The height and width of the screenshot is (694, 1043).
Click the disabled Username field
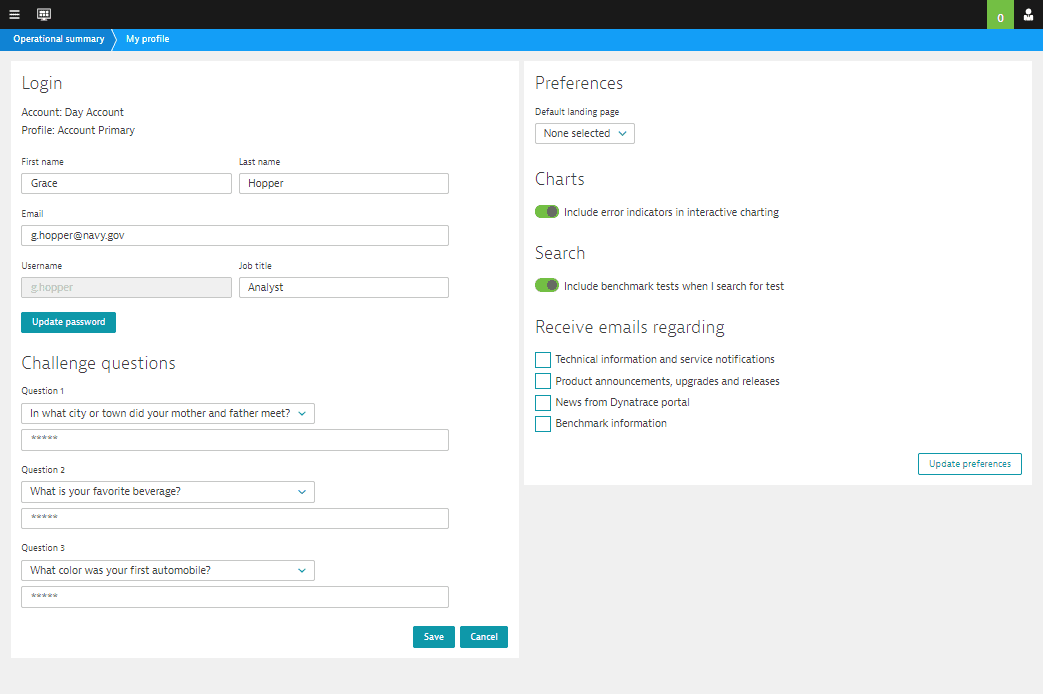coord(126,287)
